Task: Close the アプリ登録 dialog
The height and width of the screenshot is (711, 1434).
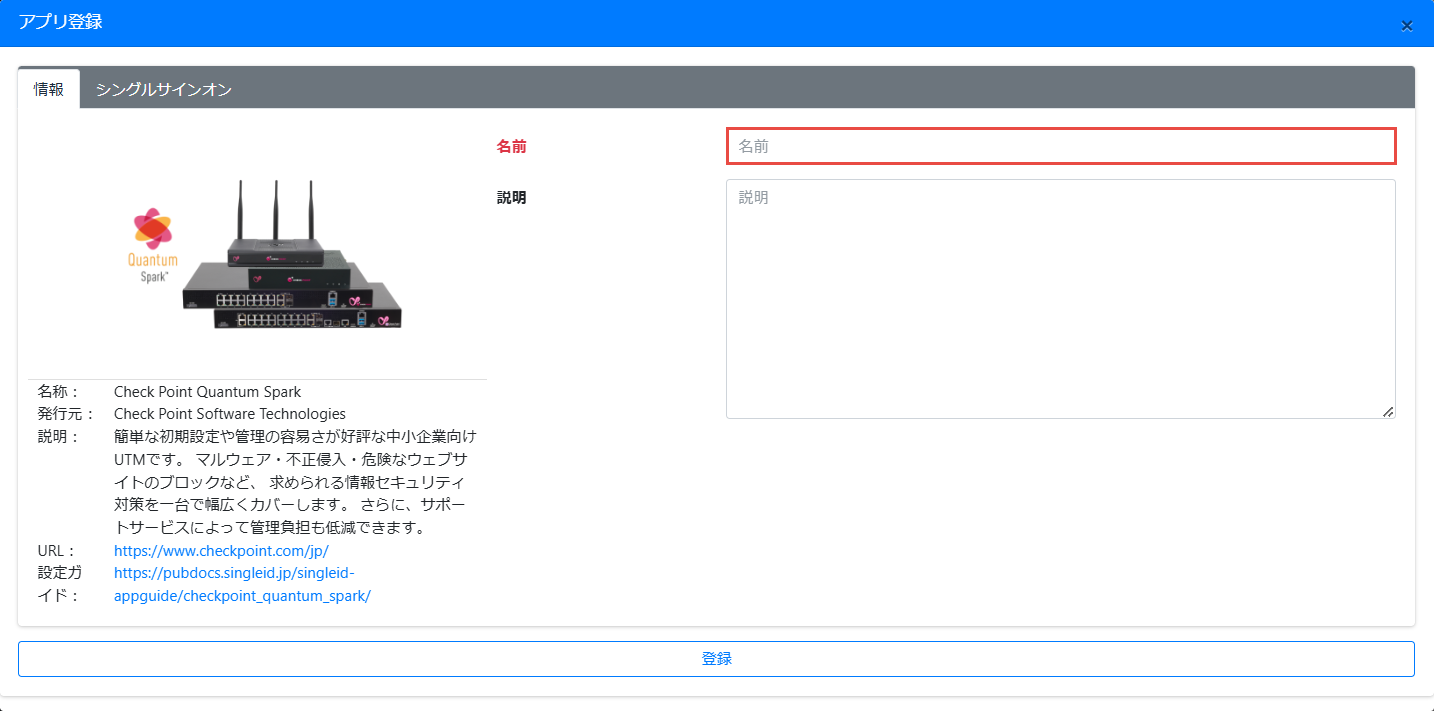Action: [1406, 26]
